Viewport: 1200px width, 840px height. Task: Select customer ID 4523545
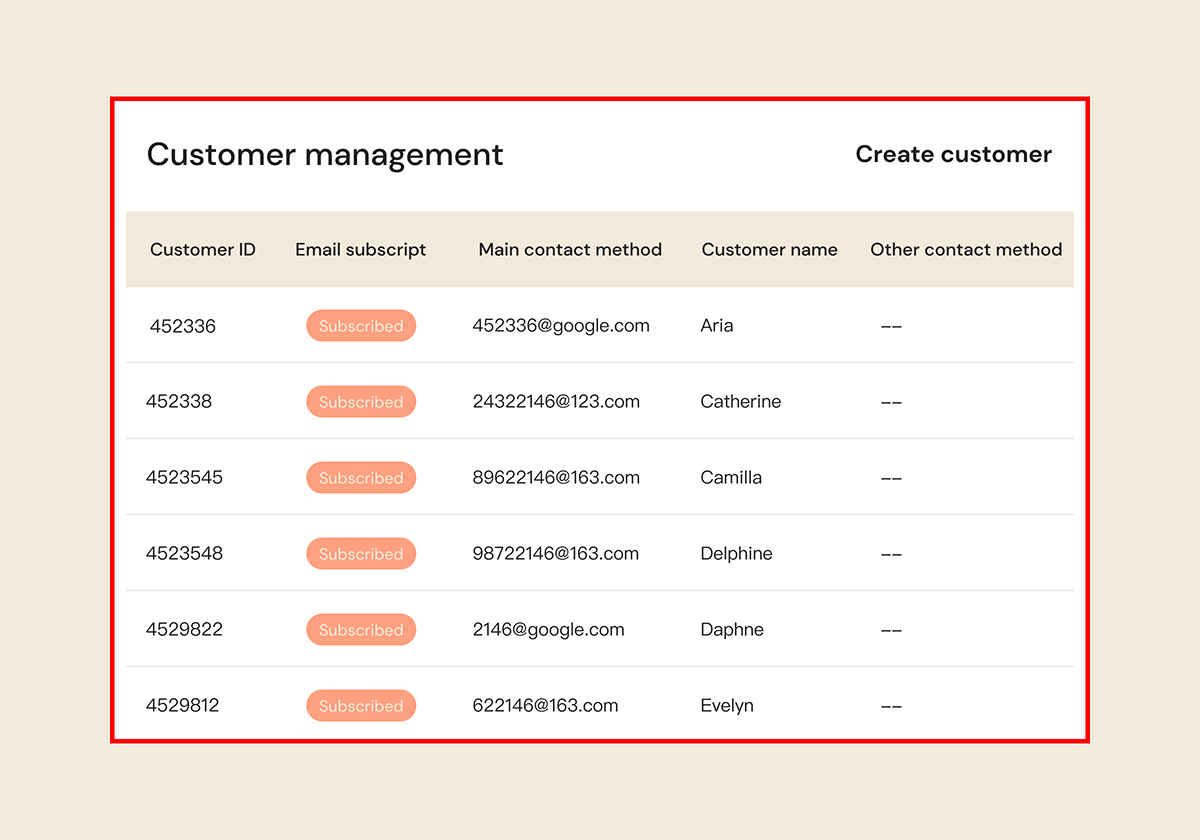coord(184,478)
